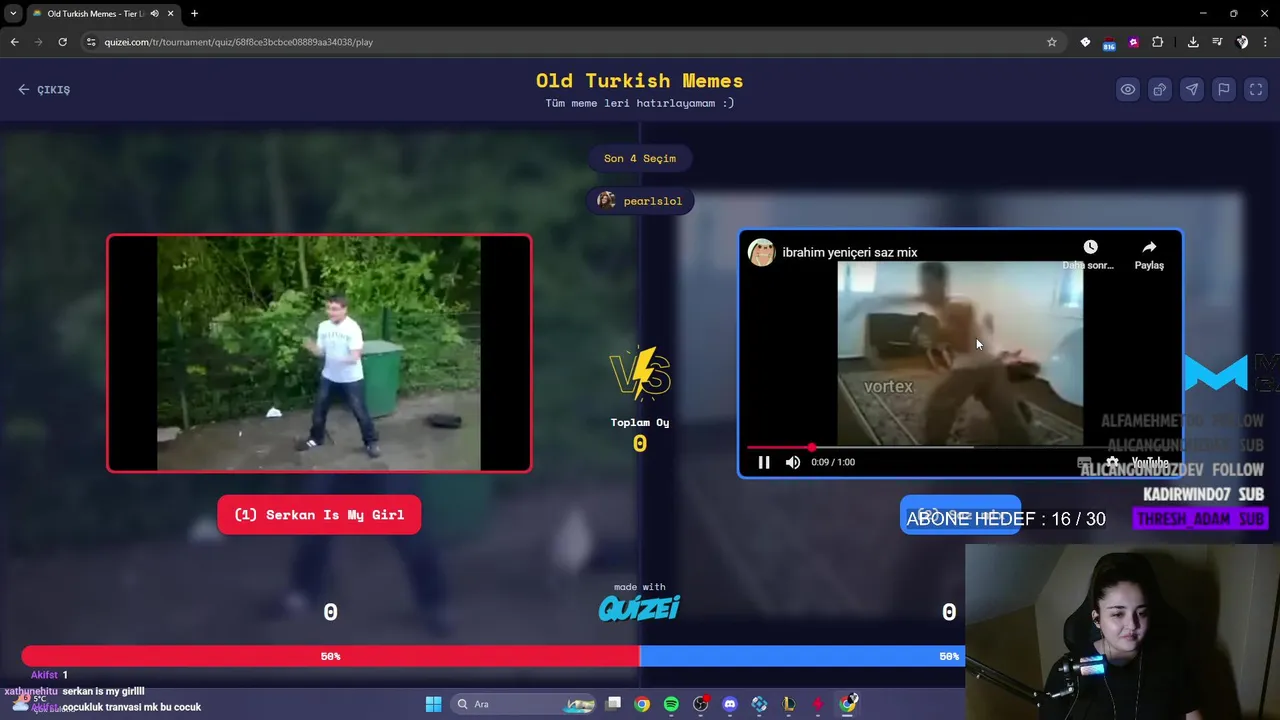The height and width of the screenshot is (720, 1280).
Task: Open the media control playlist icon
Action: coord(1217,42)
